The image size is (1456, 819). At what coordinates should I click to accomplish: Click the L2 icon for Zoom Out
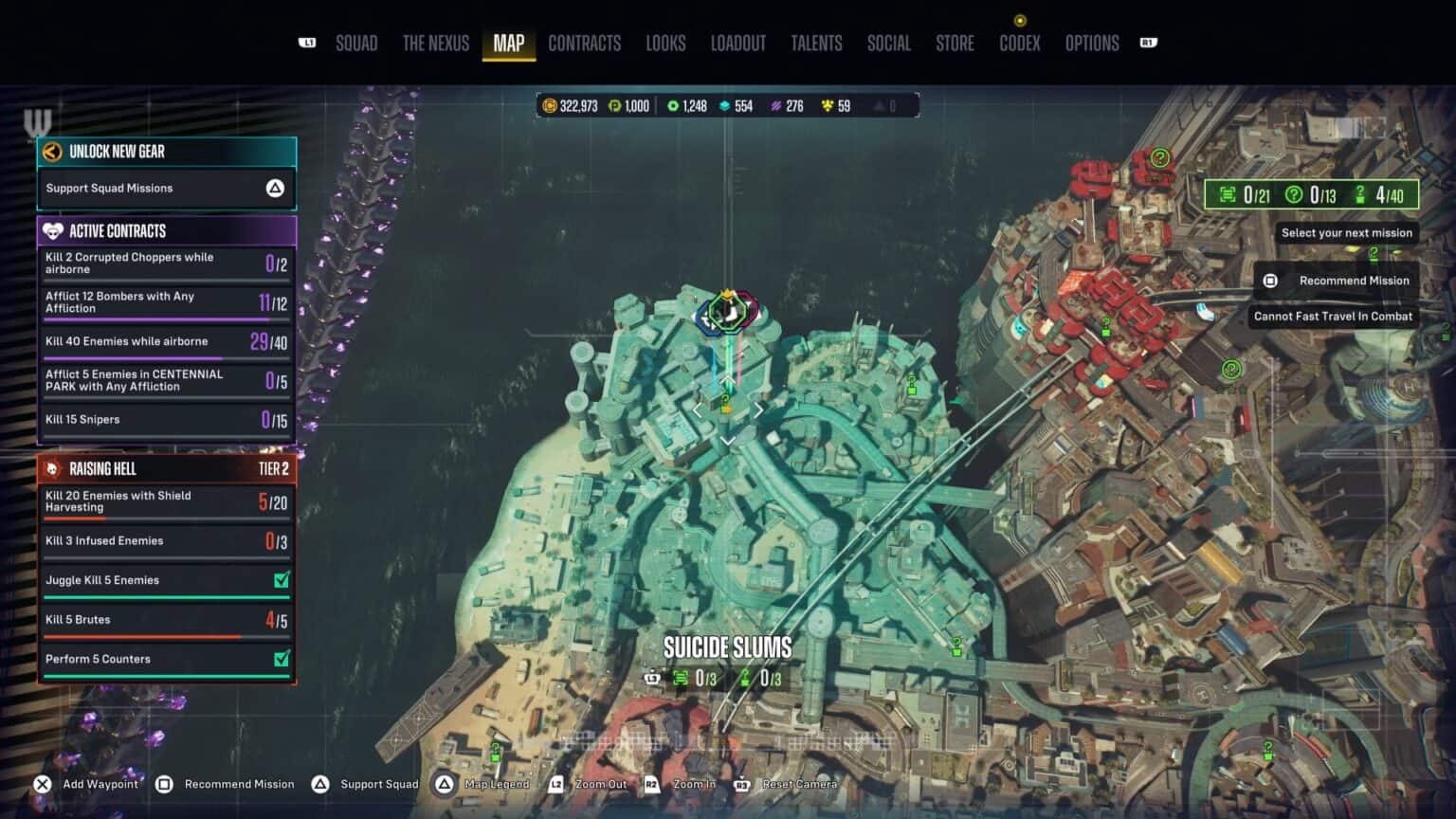coord(555,784)
